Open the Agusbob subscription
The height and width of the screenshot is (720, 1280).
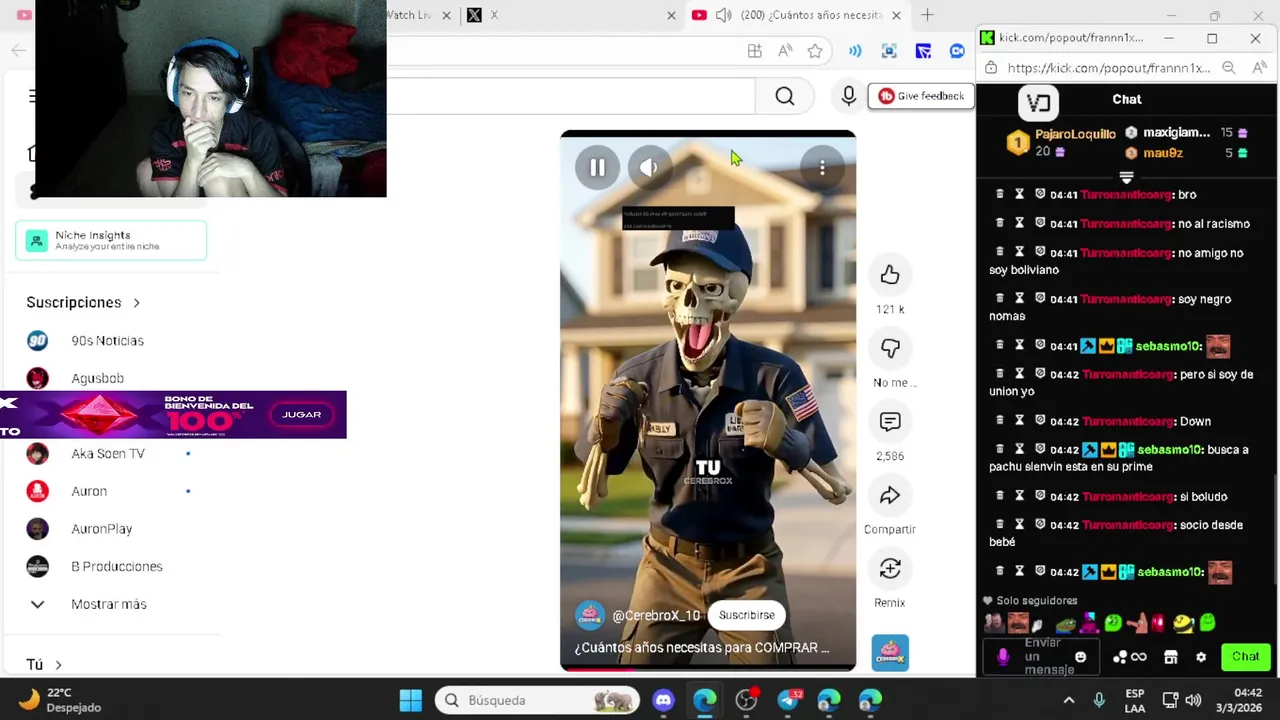[98, 378]
